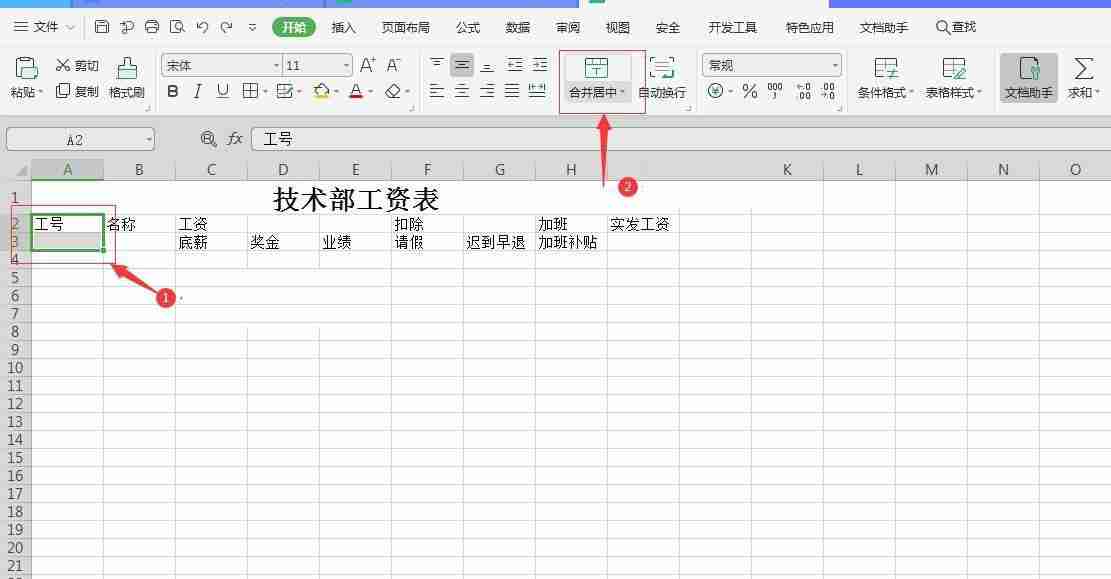The image size is (1111, 579).
Task: Align text left horizontally
Action: [437, 91]
